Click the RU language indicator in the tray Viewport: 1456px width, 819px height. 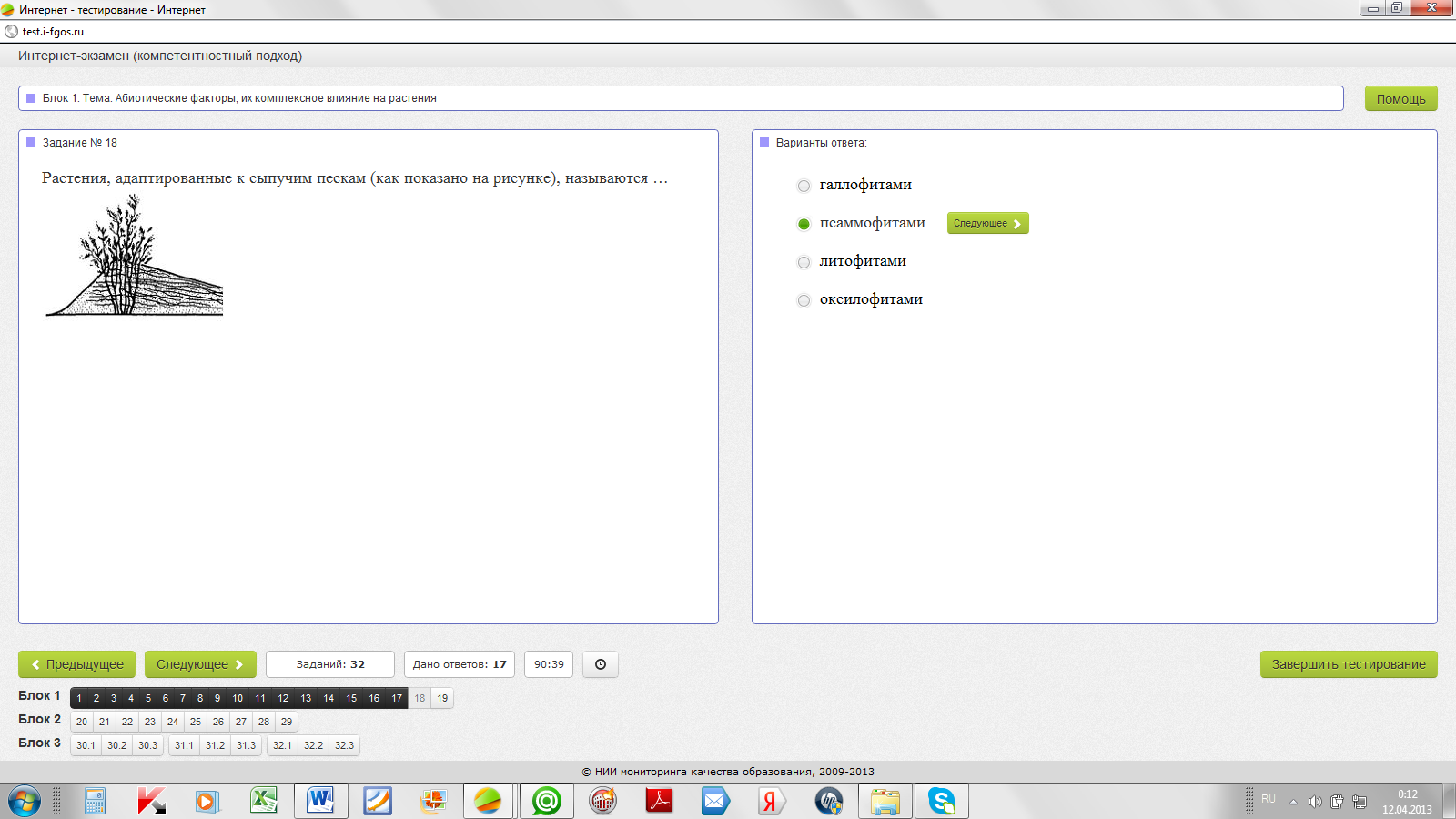point(1269,799)
